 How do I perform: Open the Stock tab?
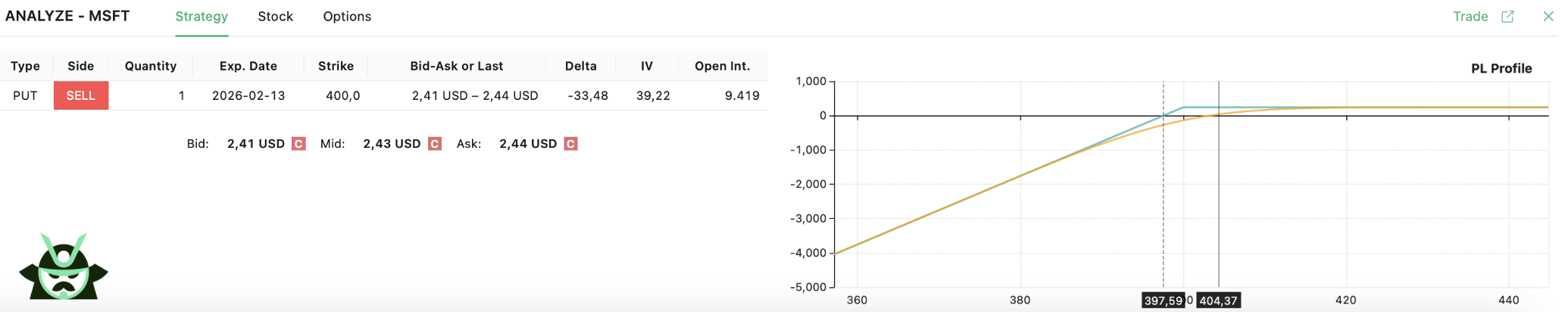click(x=275, y=17)
